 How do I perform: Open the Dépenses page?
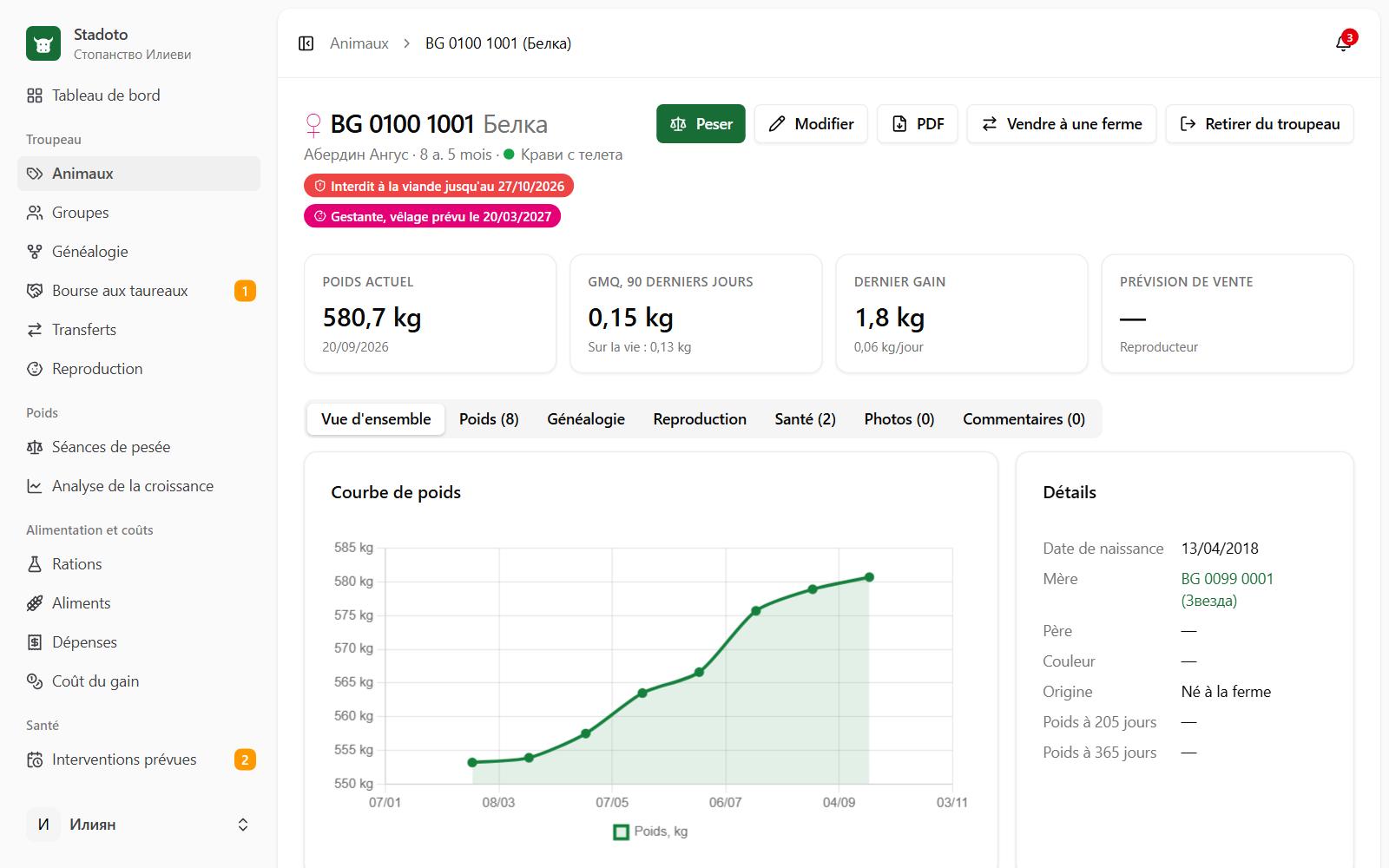pos(139,642)
